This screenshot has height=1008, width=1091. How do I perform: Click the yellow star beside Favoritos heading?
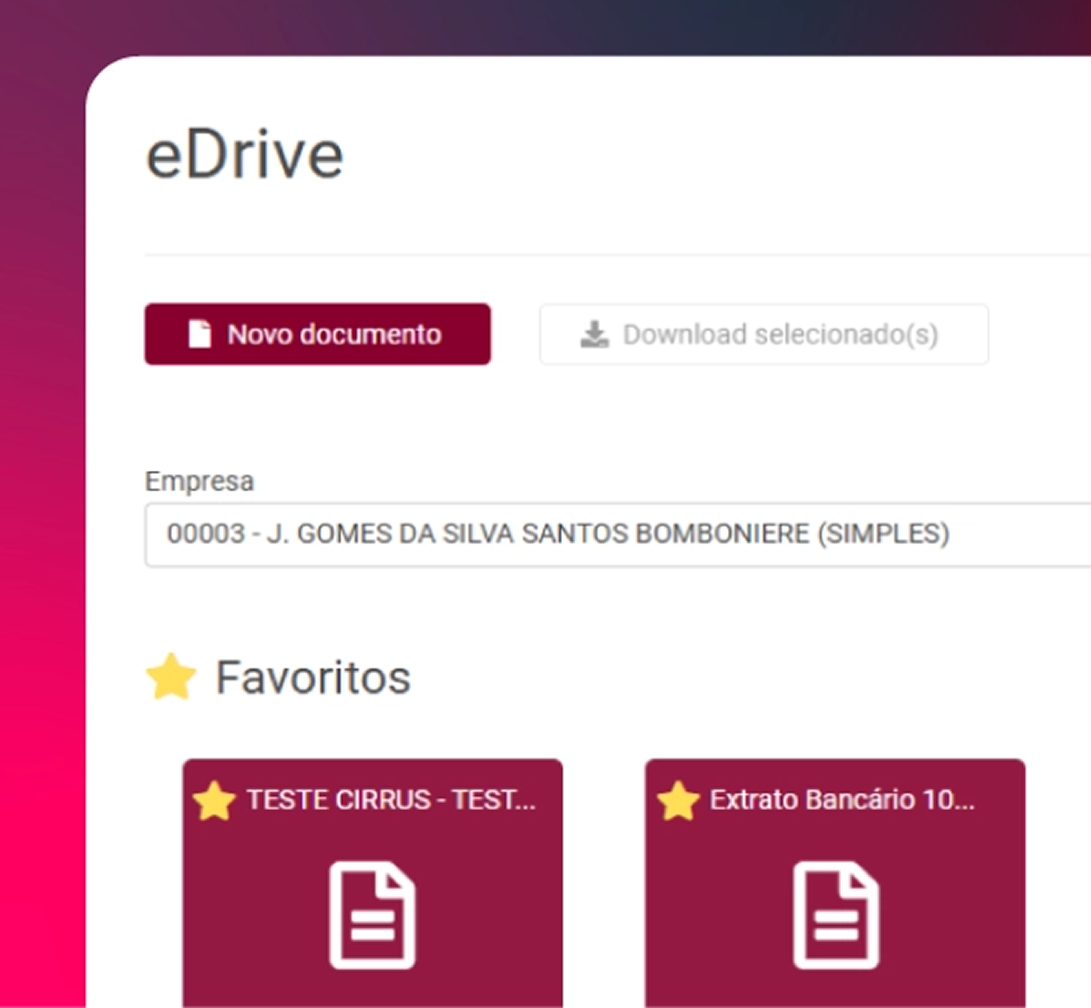(171, 677)
